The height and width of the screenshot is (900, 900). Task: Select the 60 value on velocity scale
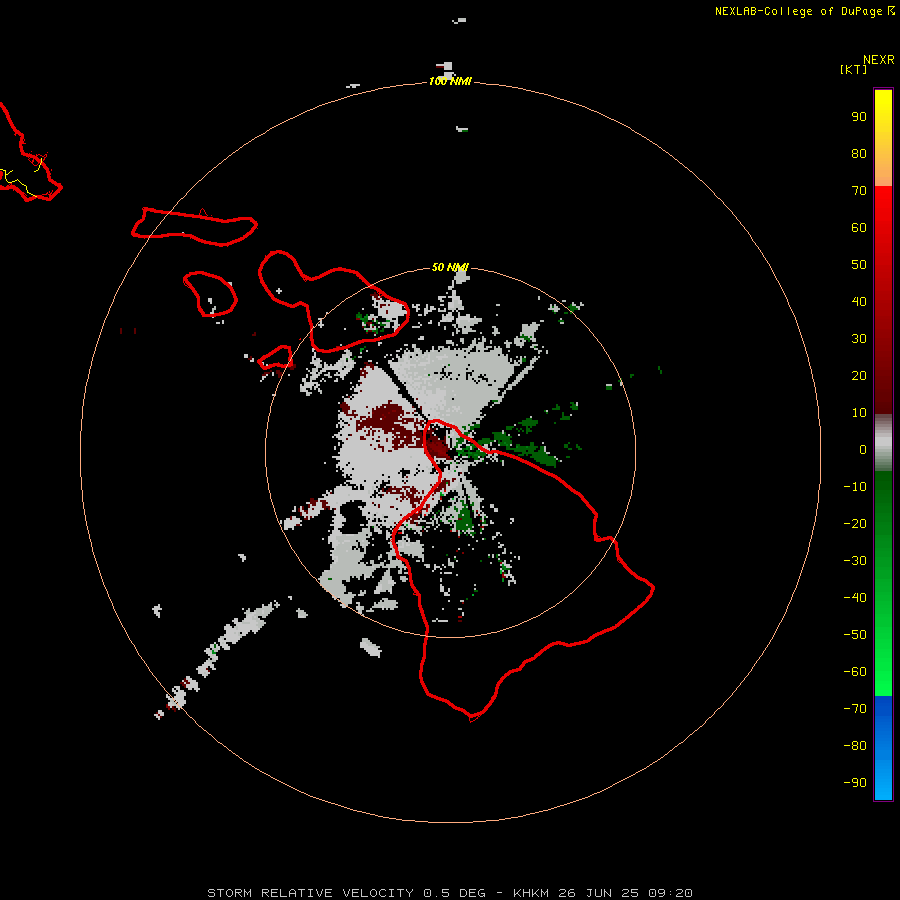click(x=859, y=228)
